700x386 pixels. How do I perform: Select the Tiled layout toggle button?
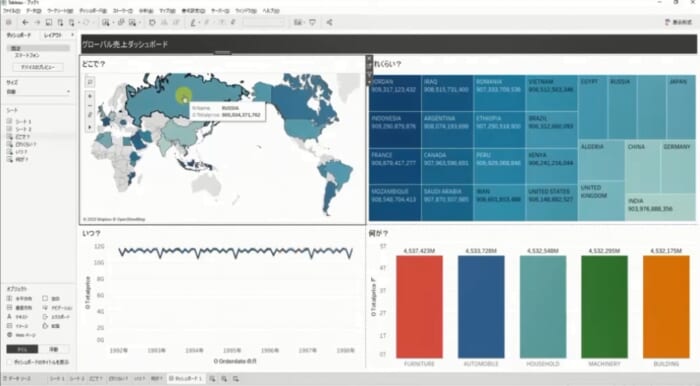[22, 349]
